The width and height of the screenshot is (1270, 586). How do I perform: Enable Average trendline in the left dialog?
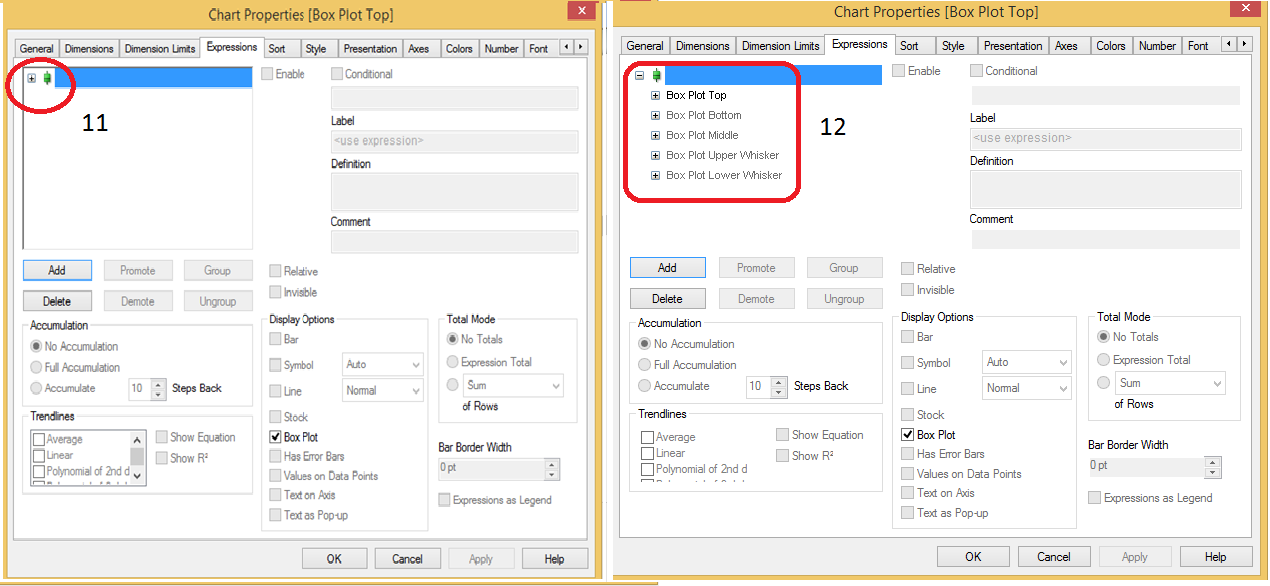click(x=39, y=440)
